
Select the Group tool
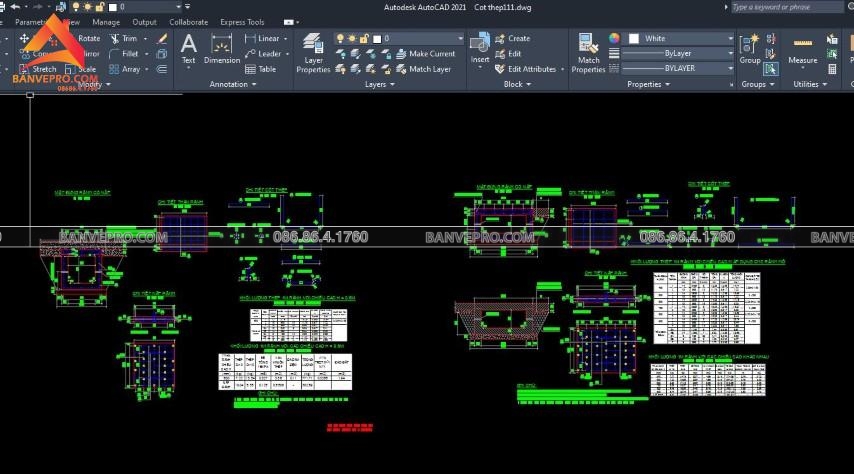point(750,49)
